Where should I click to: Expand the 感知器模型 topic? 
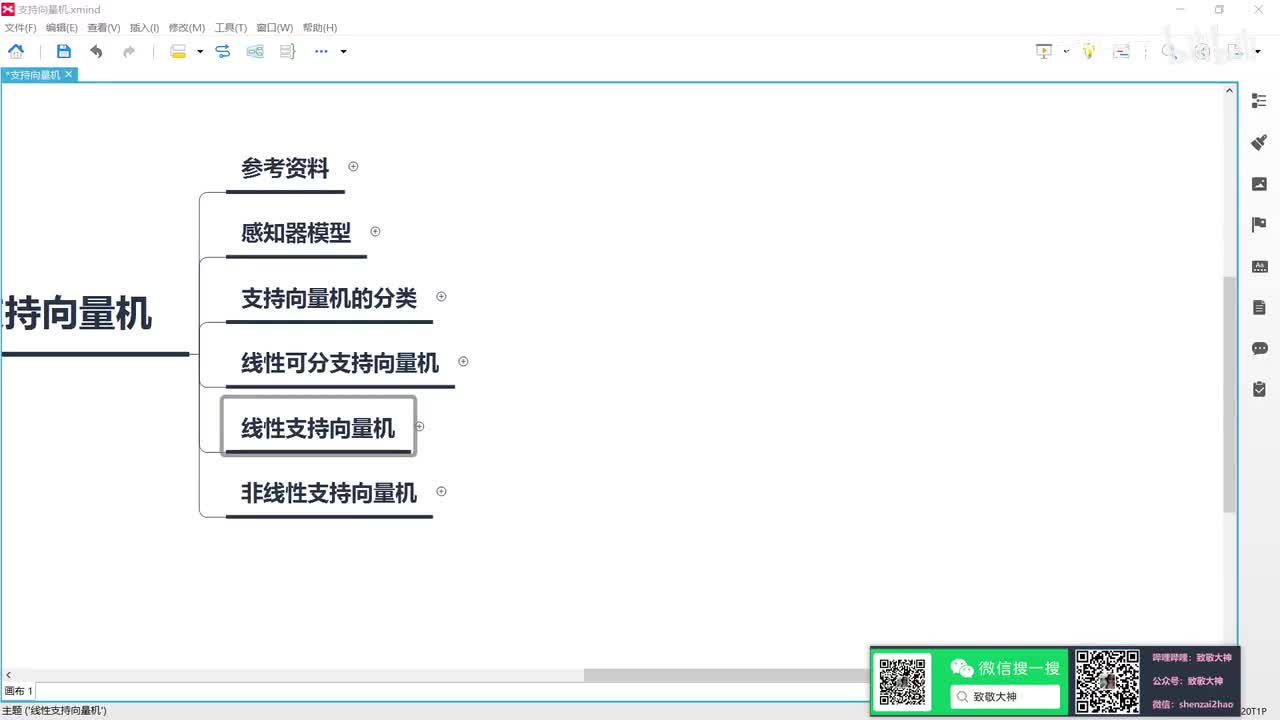[375, 231]
